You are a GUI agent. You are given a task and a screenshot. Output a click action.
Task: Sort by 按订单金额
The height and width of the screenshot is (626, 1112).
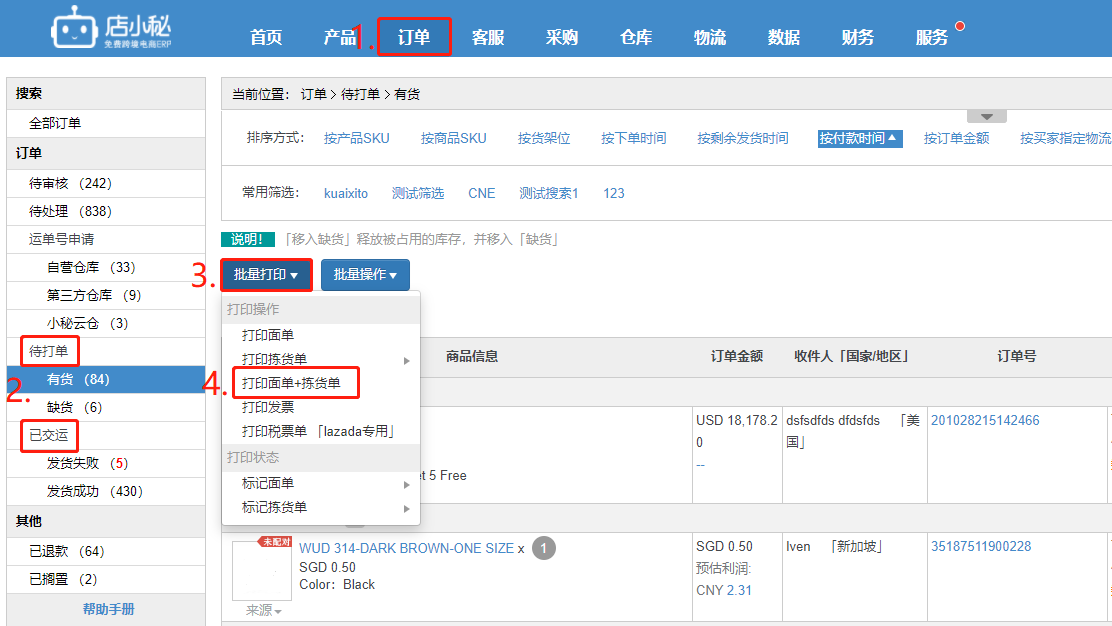pos(956,138)
